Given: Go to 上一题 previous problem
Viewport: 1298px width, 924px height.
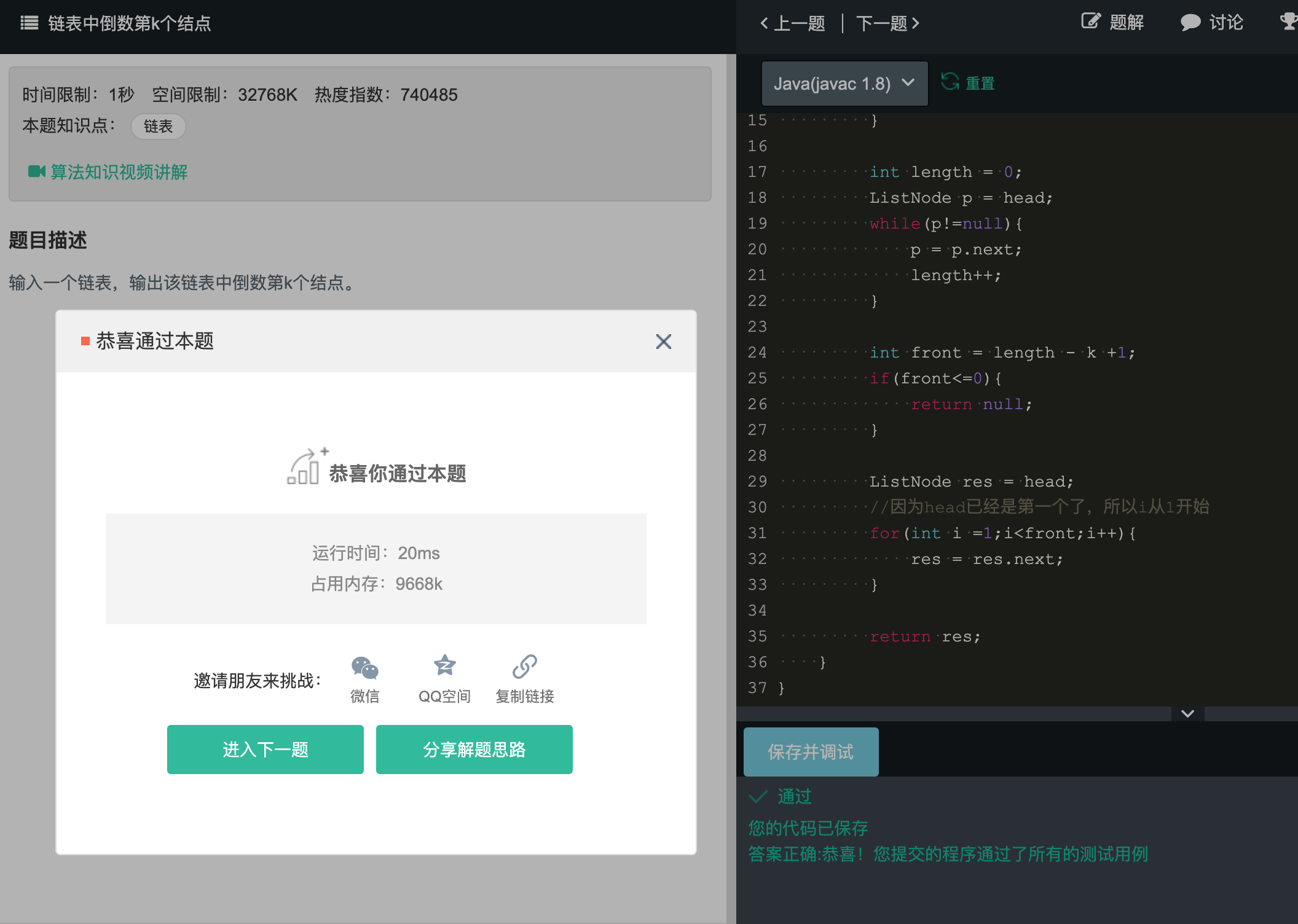Looking at the screenshot, I should click(793, 23).
